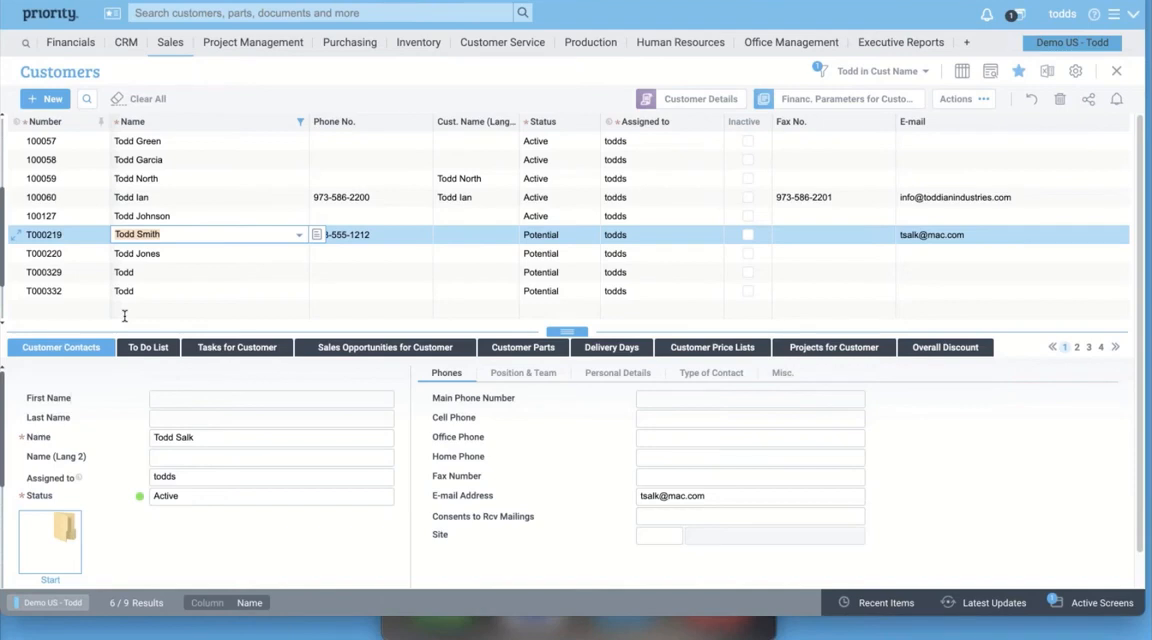Toggle Inactive checkbox for Todd Green

[x=747, y=141]
